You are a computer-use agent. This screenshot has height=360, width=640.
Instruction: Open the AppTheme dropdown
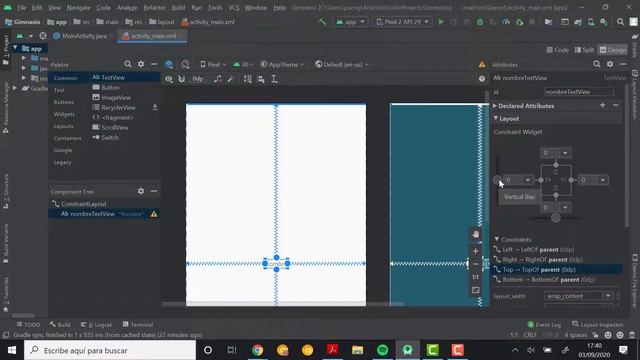pos(282,64)
